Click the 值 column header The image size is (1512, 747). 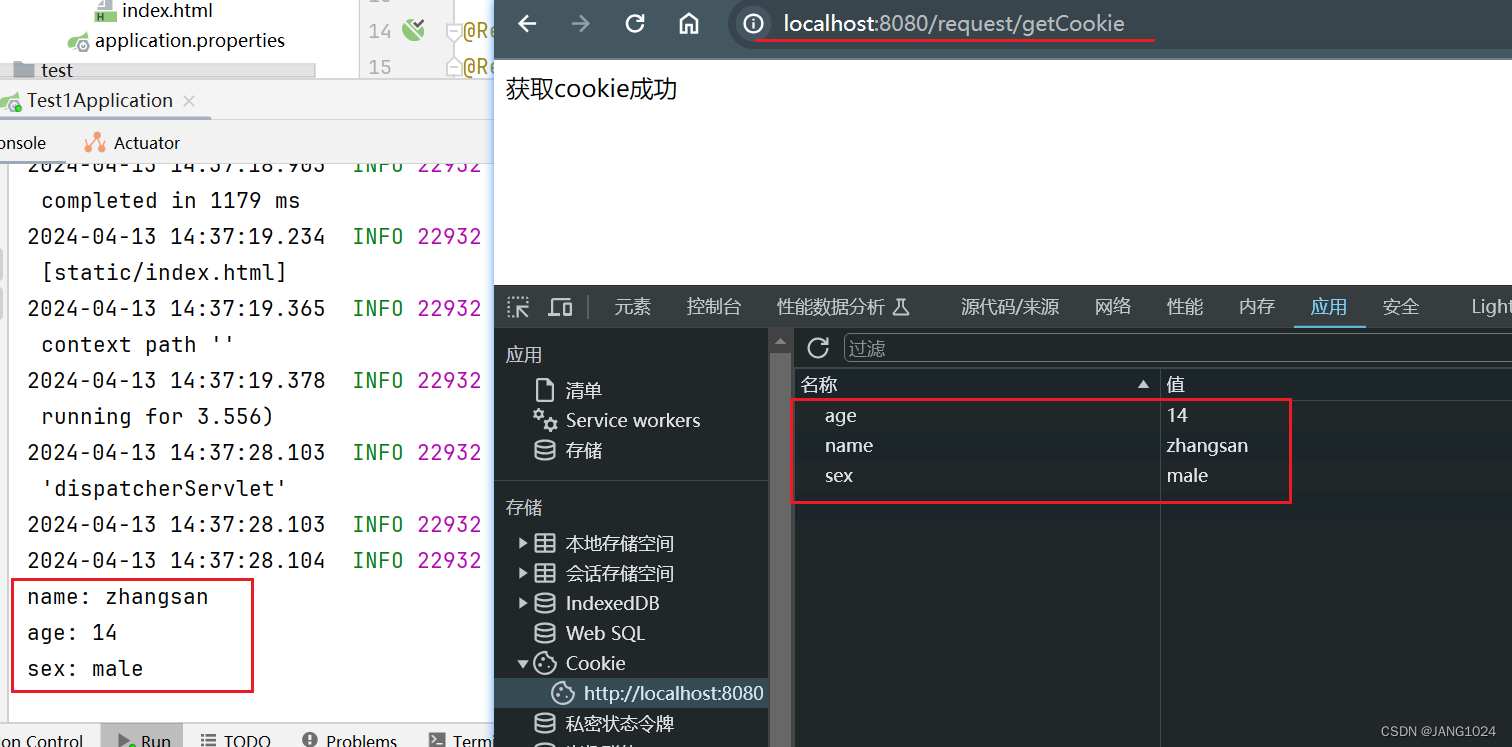(x=1336, y=384)
